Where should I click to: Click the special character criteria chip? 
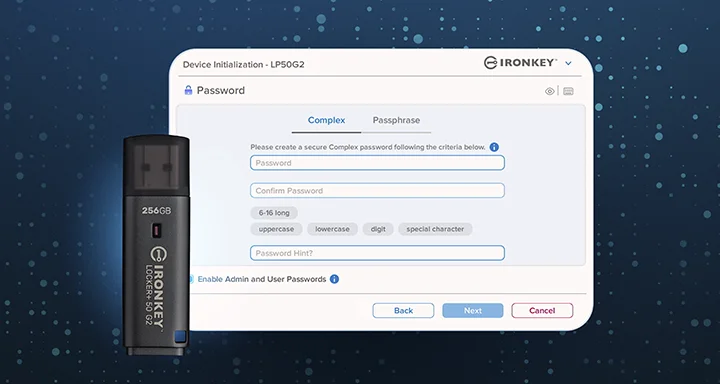[435, 229]
